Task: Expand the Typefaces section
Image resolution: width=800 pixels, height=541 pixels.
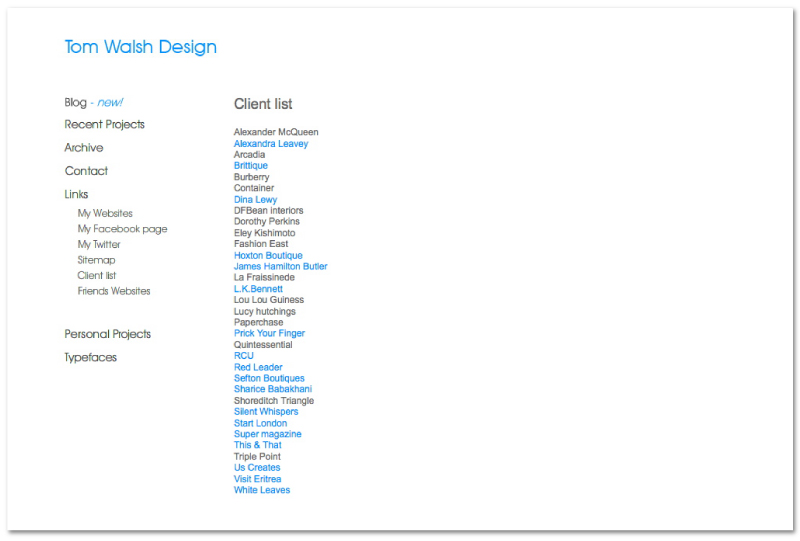Action: [x=91, y=357]
